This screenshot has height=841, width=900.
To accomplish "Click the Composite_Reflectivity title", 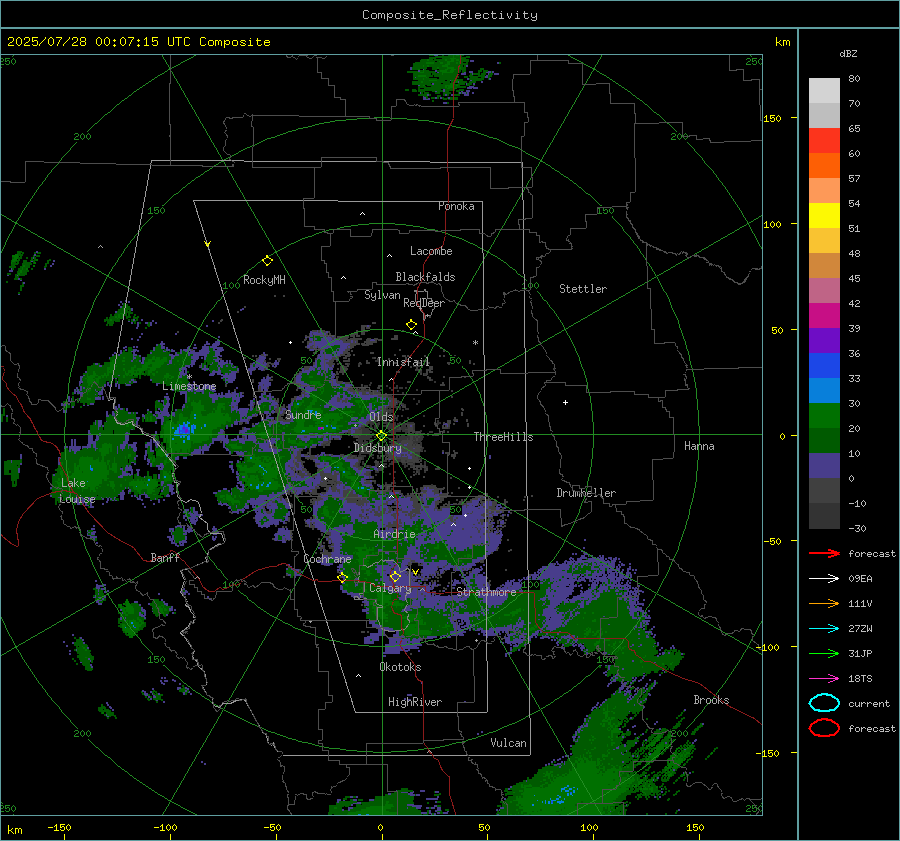I will (450, 15).
